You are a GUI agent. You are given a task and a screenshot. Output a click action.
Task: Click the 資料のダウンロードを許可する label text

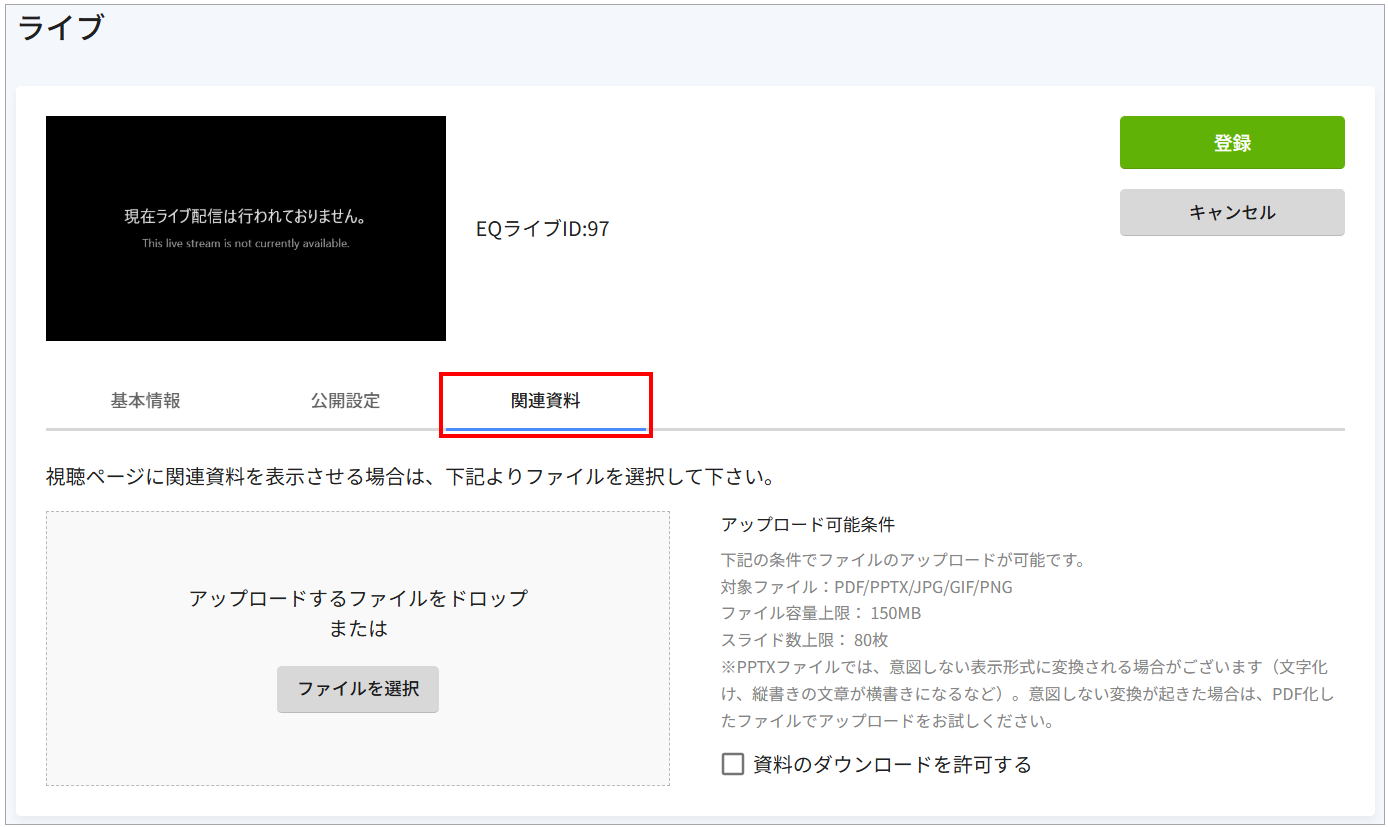click(x=892, y=765)
